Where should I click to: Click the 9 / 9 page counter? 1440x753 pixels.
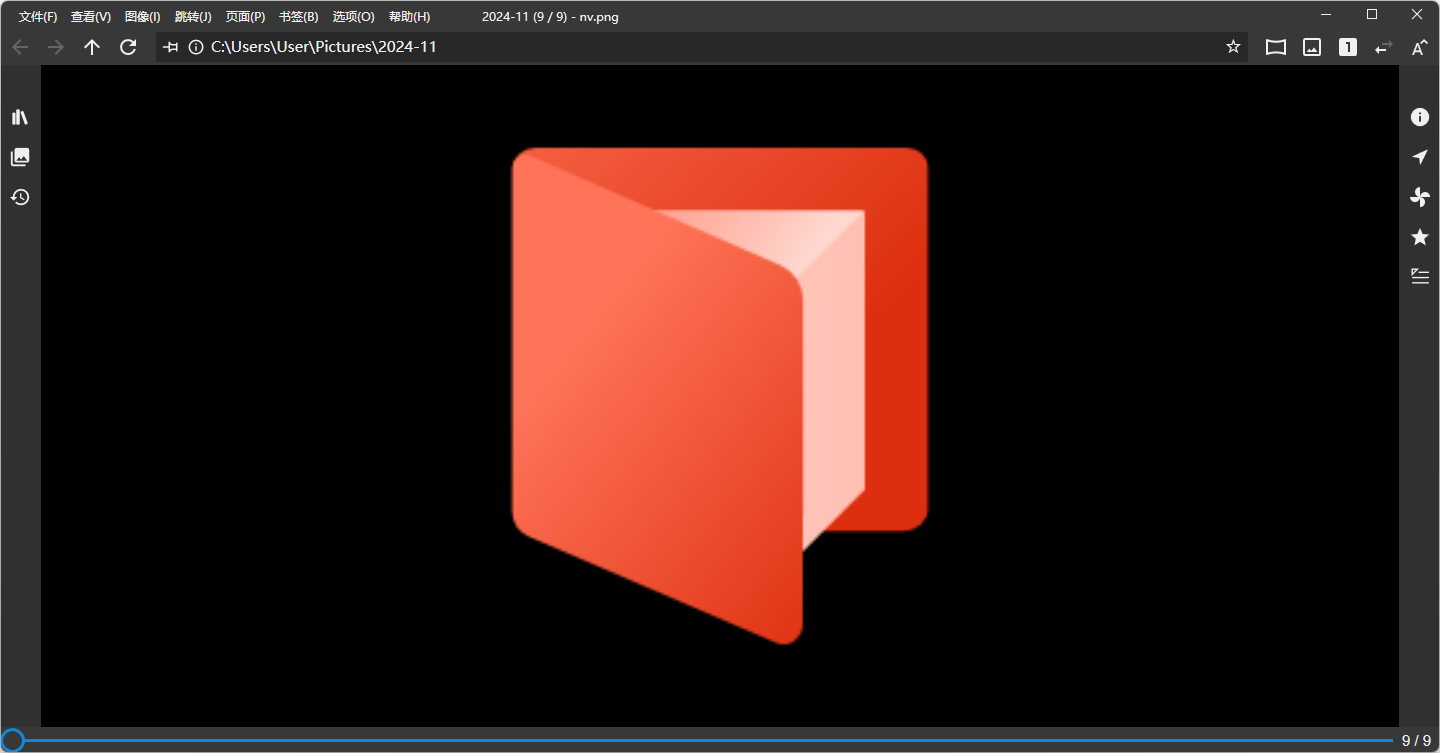point(1416,741)
